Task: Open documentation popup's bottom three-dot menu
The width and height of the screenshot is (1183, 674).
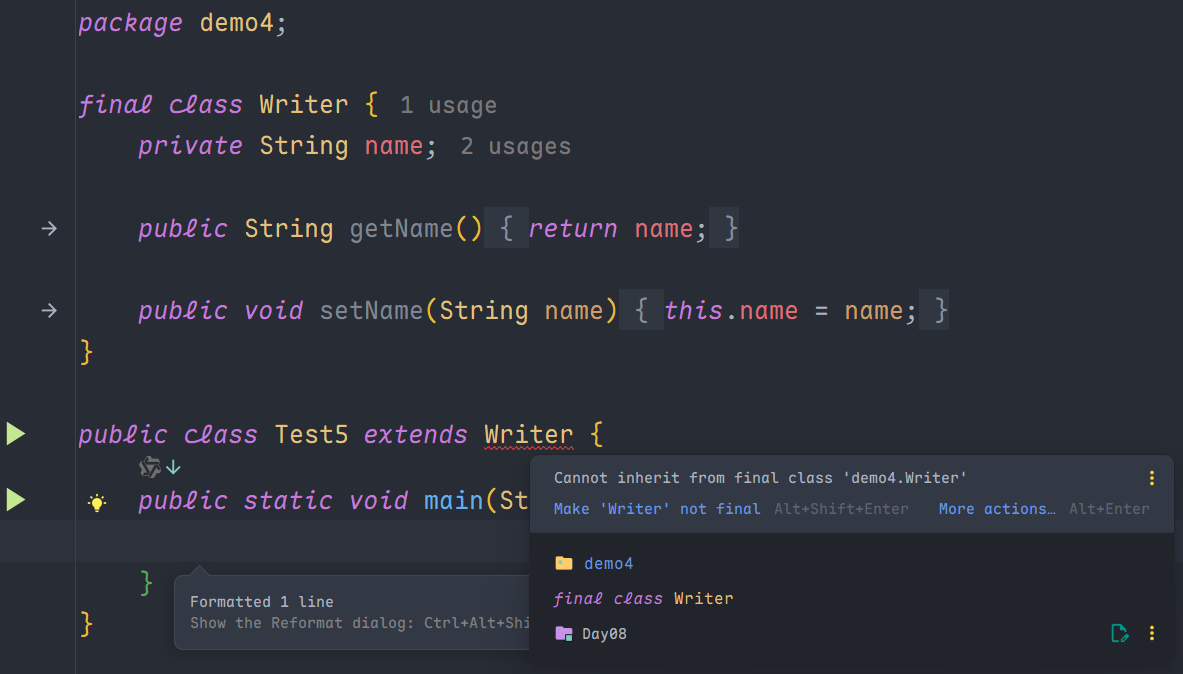Action: pyautogui.click(x=1152, y=633)
